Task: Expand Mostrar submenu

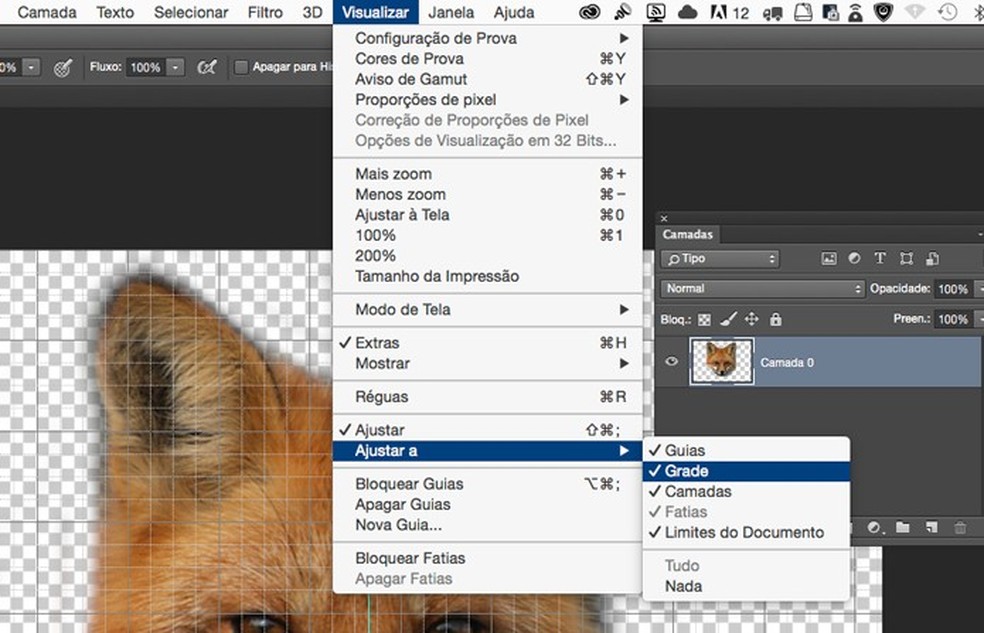Action: coord(487,363)
